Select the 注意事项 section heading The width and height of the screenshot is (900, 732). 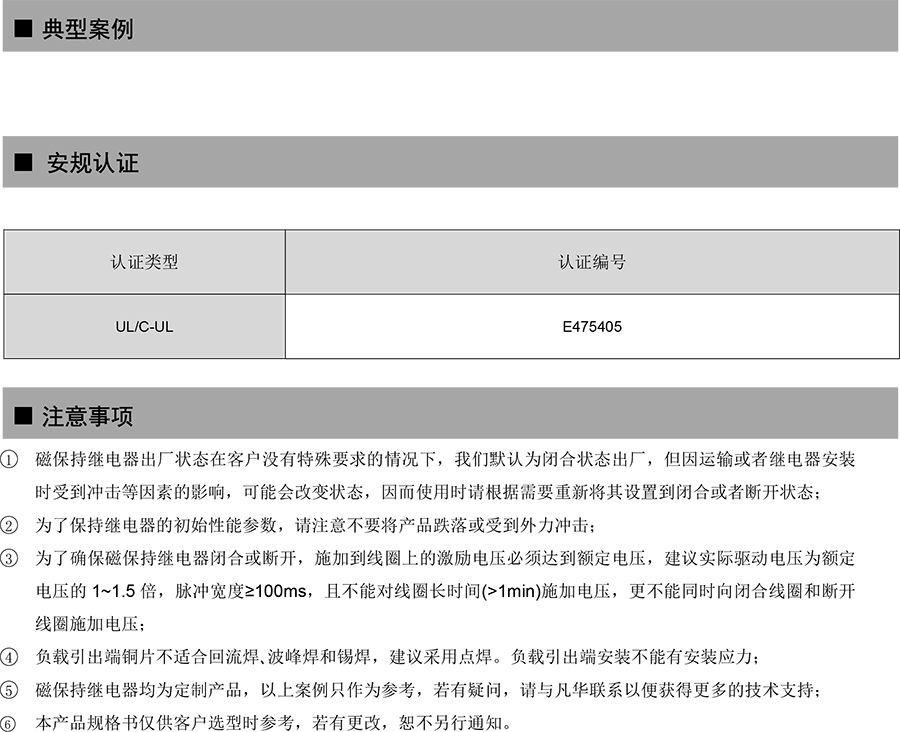(x=87, y=416)
